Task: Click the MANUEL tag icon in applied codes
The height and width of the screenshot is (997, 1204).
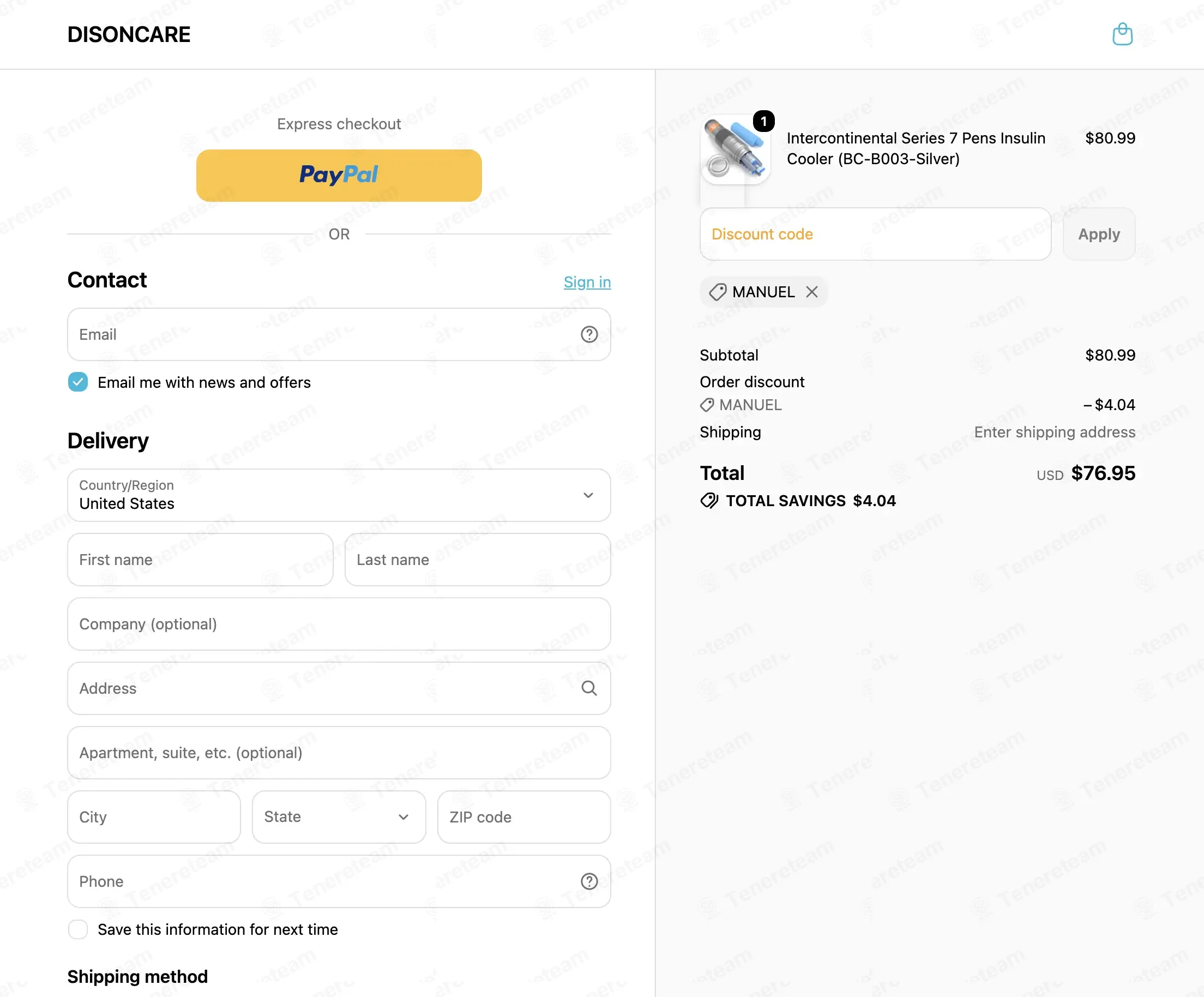Action: pos(717,292)
